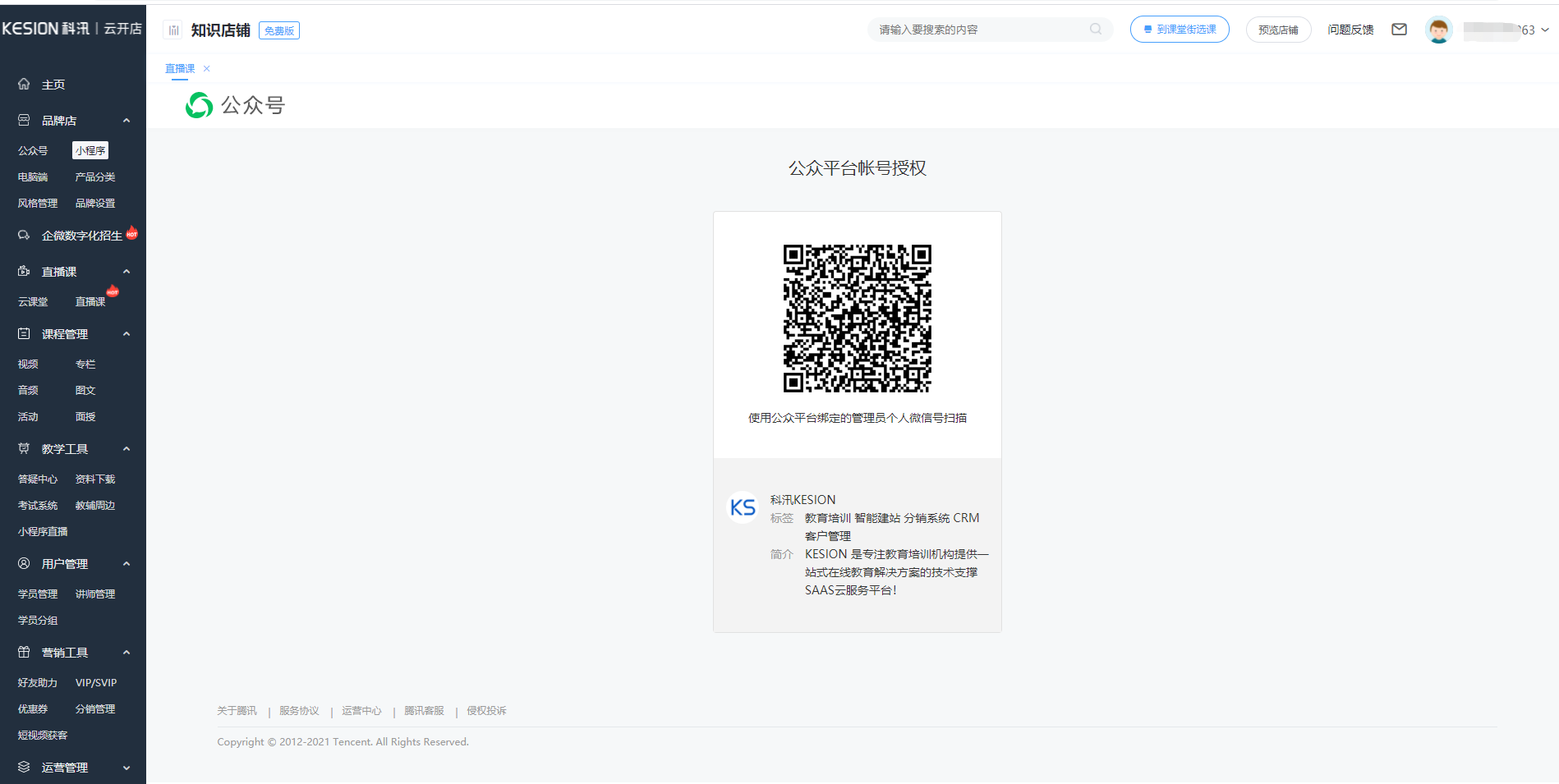Open 资料下载 menu item

95,479
